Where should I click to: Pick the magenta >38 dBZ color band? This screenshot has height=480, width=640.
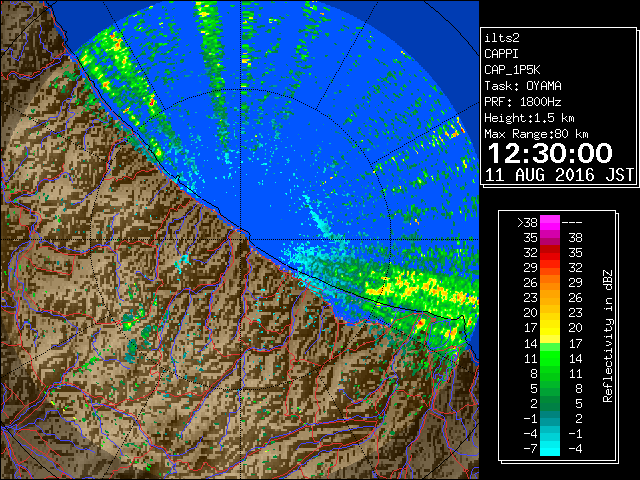550,223
